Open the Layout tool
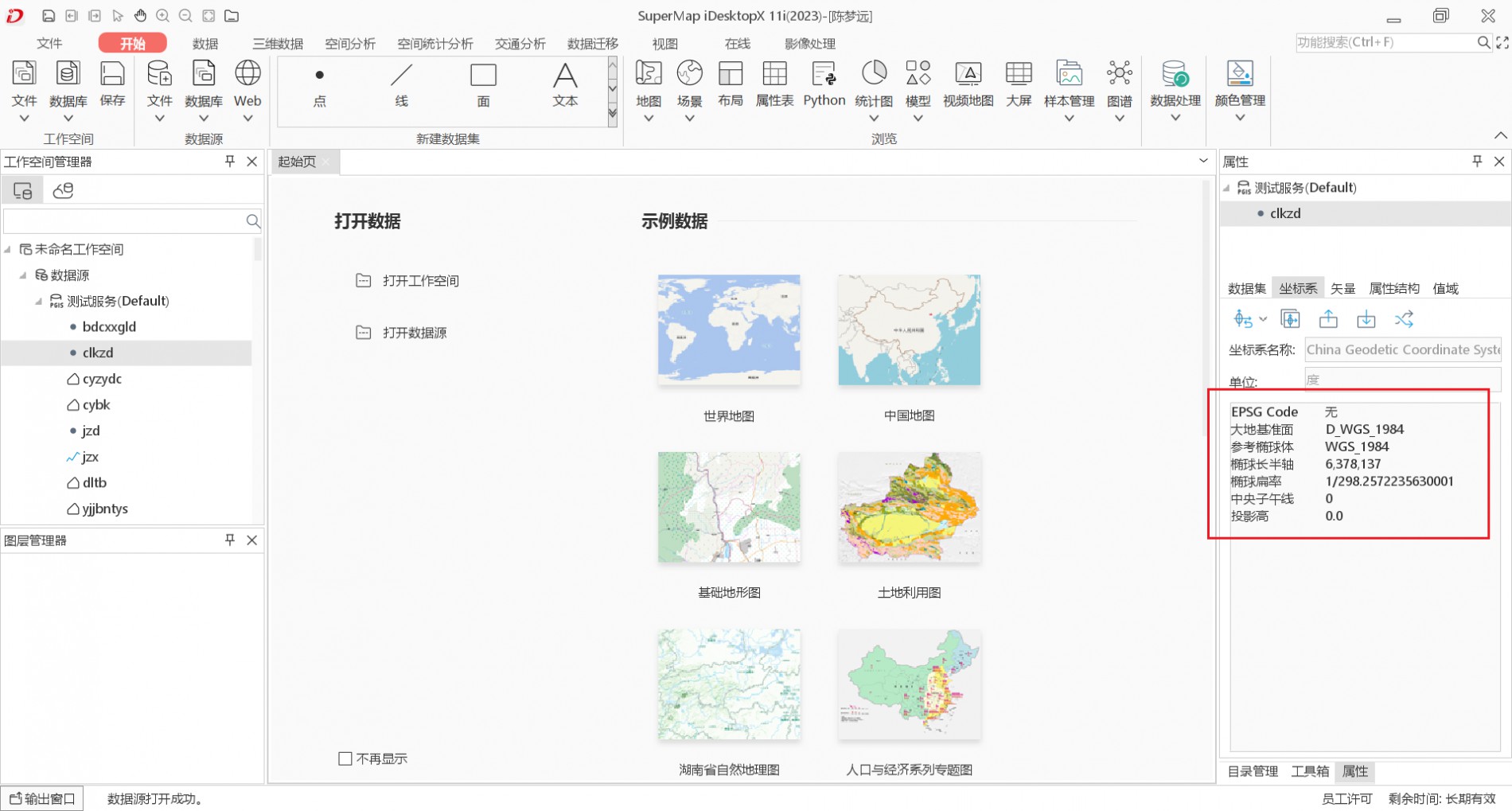The height and width of the screenshot is (811, 1512). (x=730, y=84)
